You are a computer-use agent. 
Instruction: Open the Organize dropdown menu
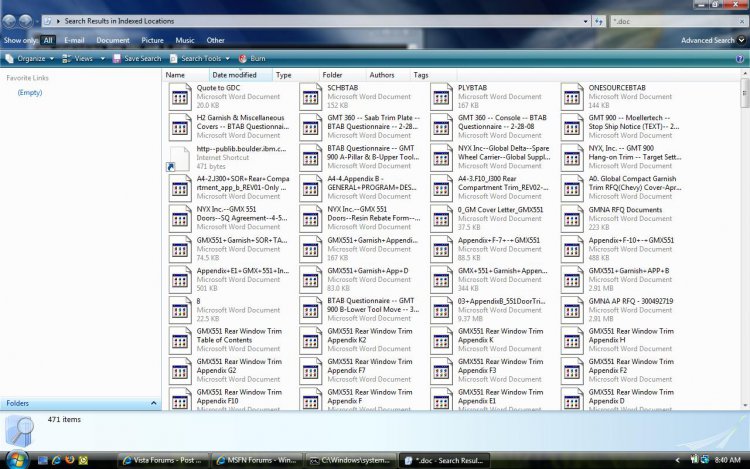click(x=30, y=58)
